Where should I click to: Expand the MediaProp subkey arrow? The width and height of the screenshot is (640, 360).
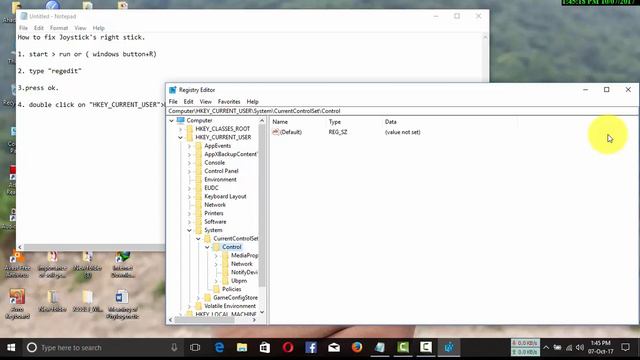coord(216,256)
